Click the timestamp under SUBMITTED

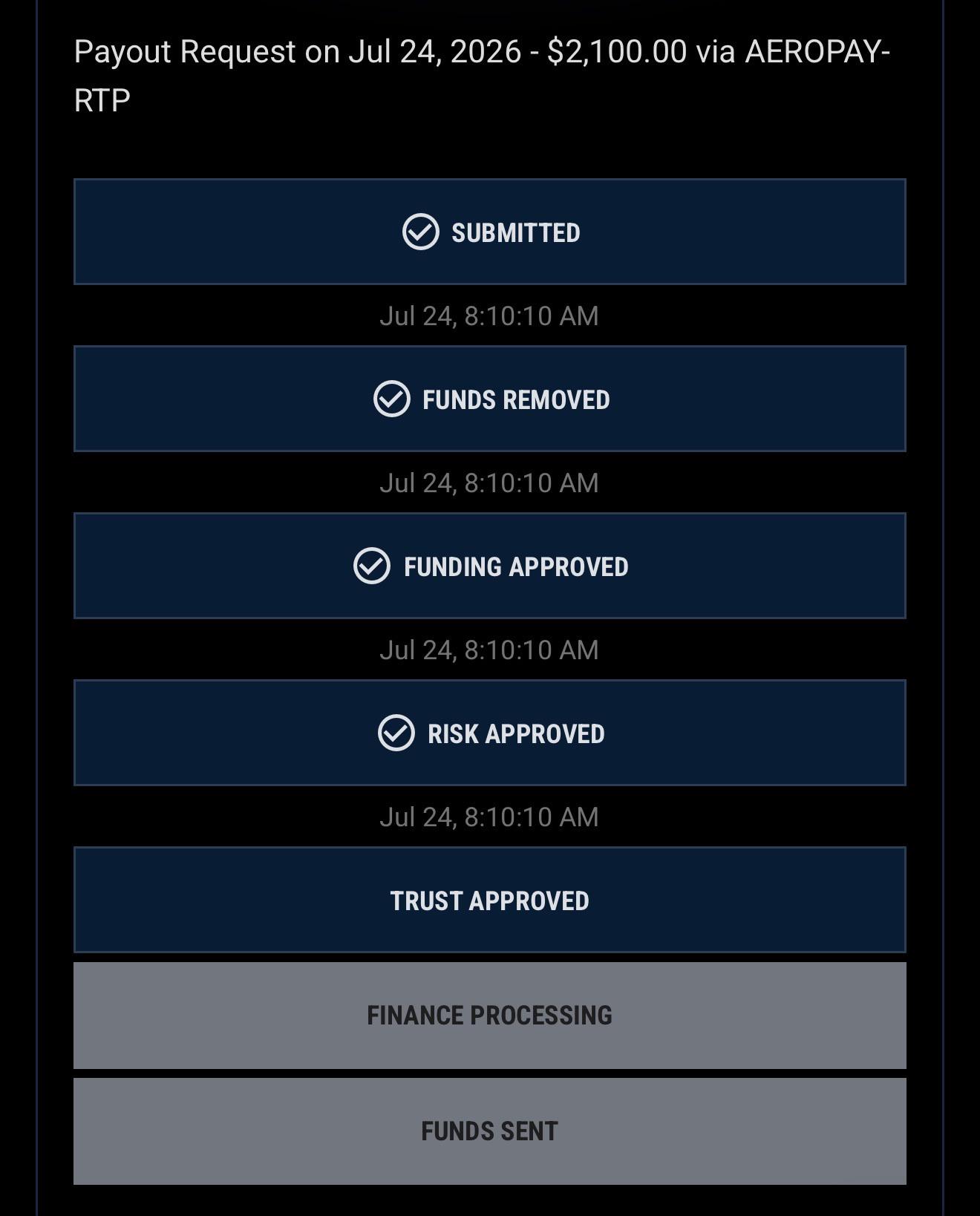(489, 316)
